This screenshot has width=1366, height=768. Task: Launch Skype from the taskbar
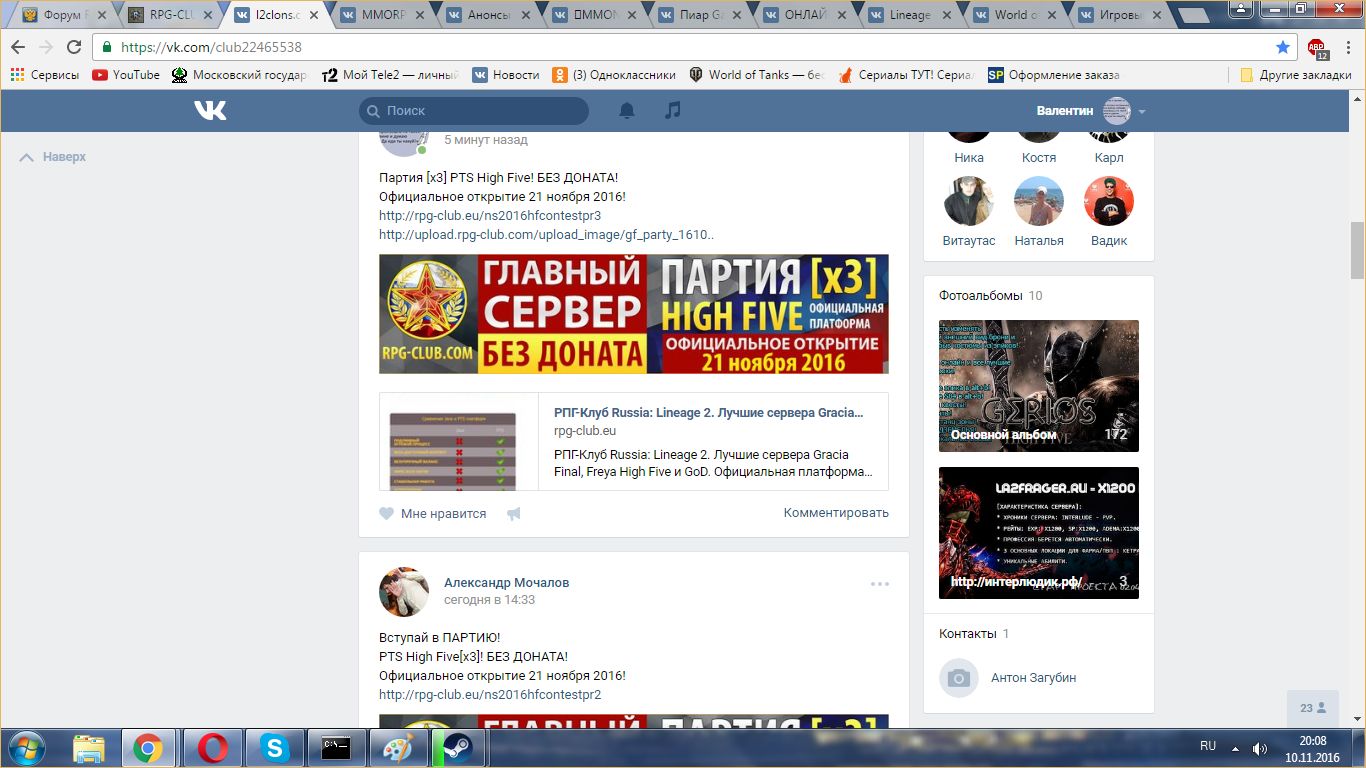[x=273, y=748]
